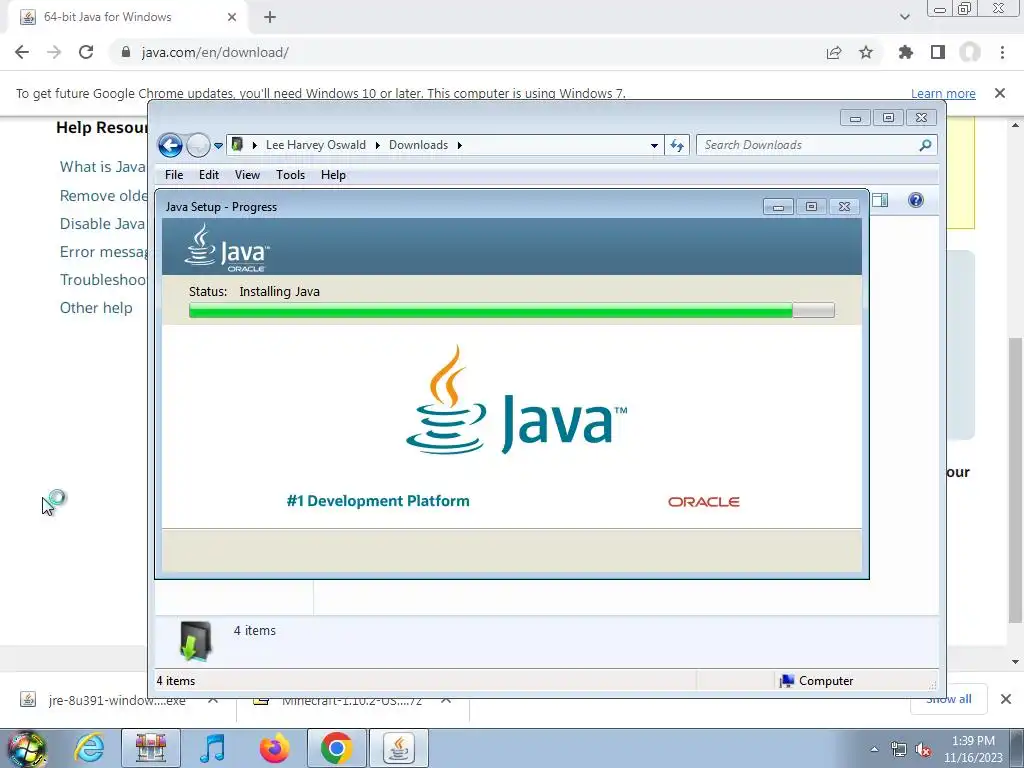1024x768 pixels.
Task: Open network tray icon
Action: 899,750
